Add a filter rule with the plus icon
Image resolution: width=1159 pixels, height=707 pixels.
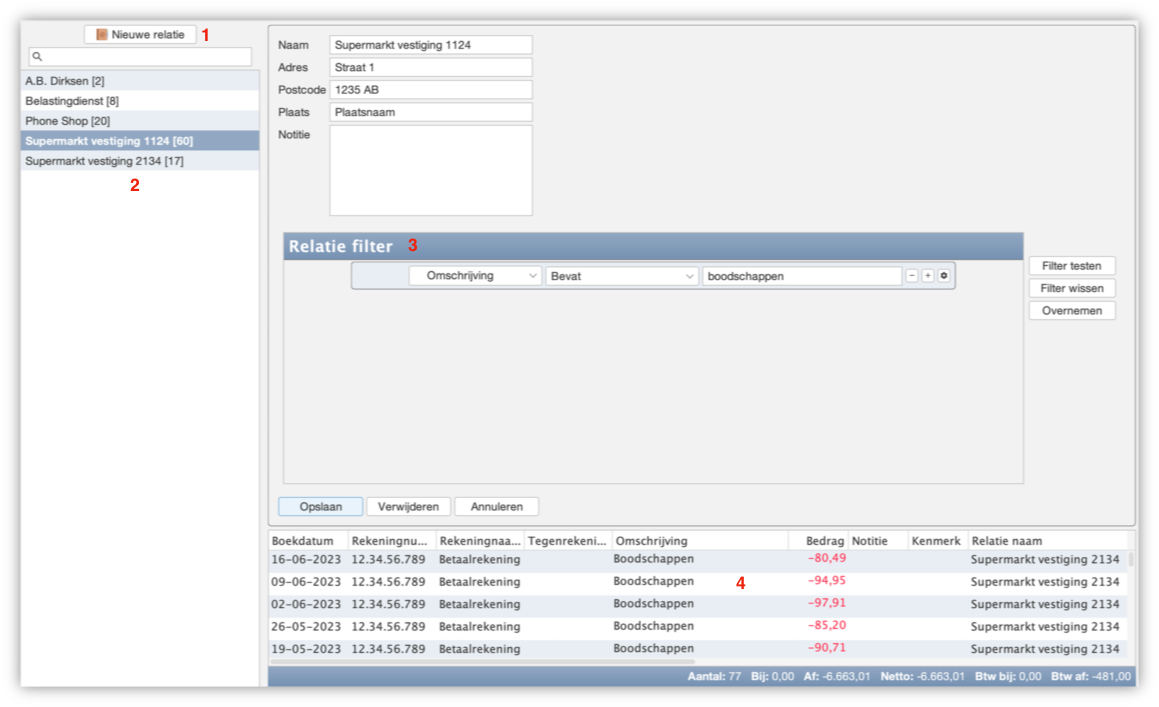(927, 276)
